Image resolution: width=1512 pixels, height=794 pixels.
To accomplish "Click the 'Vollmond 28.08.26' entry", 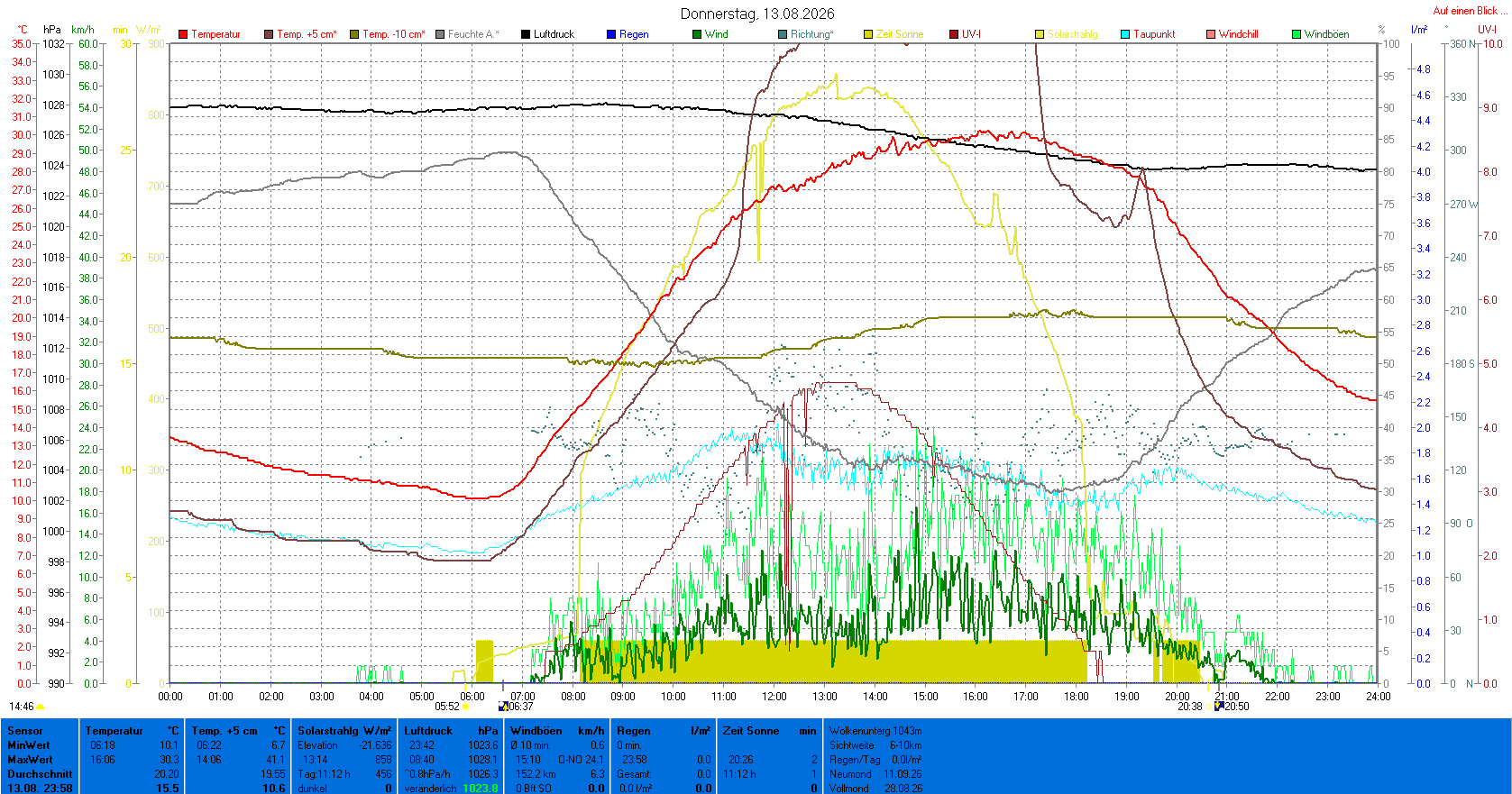I will click(875, 789).
